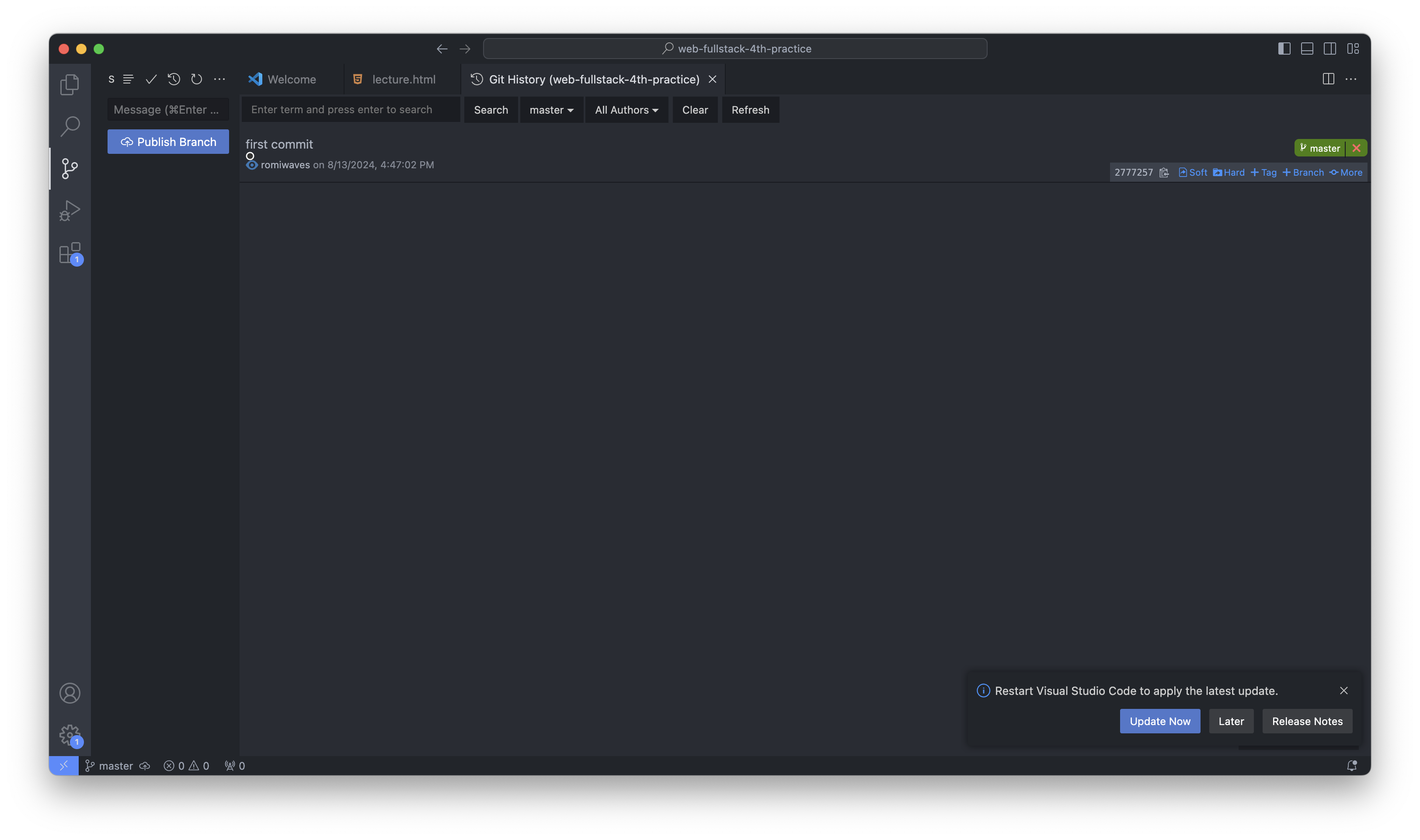This screenshot has width=1420, height=840.
Task: Open the remote window indicator
Action: click(63, 765)
